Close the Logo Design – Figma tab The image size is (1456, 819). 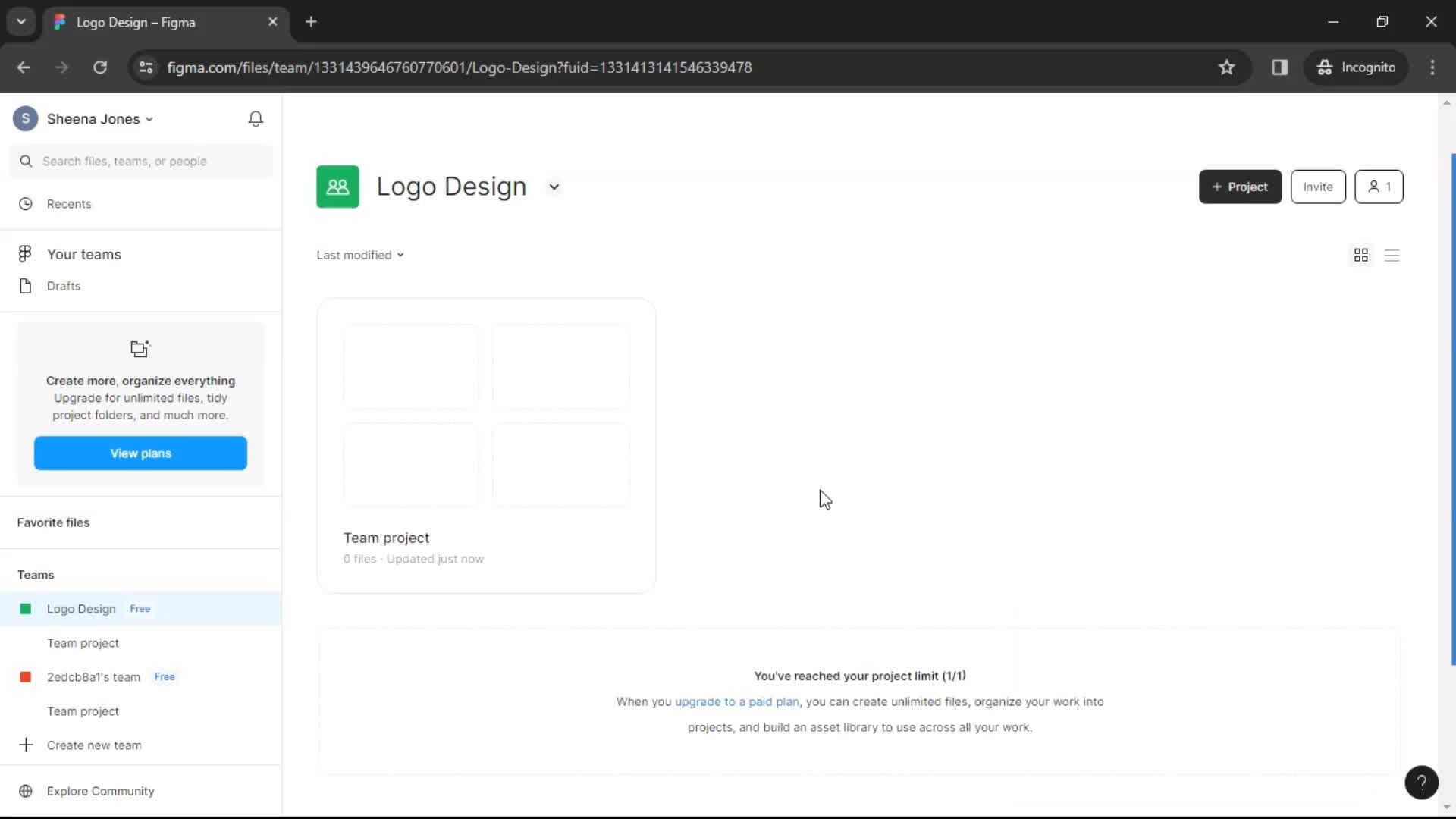point(273,22)
